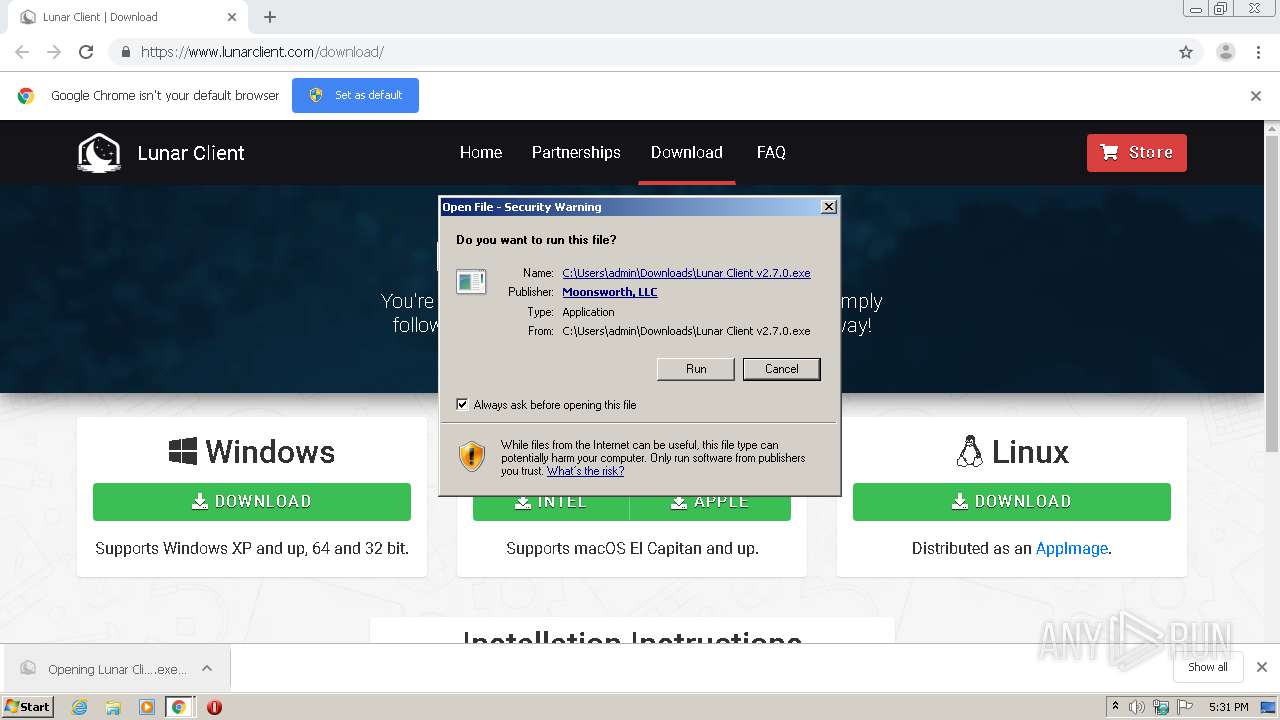Close the downloads bar
Image resolution: width=1280 pixels, height=720 pixels.
coord(1261,667)
